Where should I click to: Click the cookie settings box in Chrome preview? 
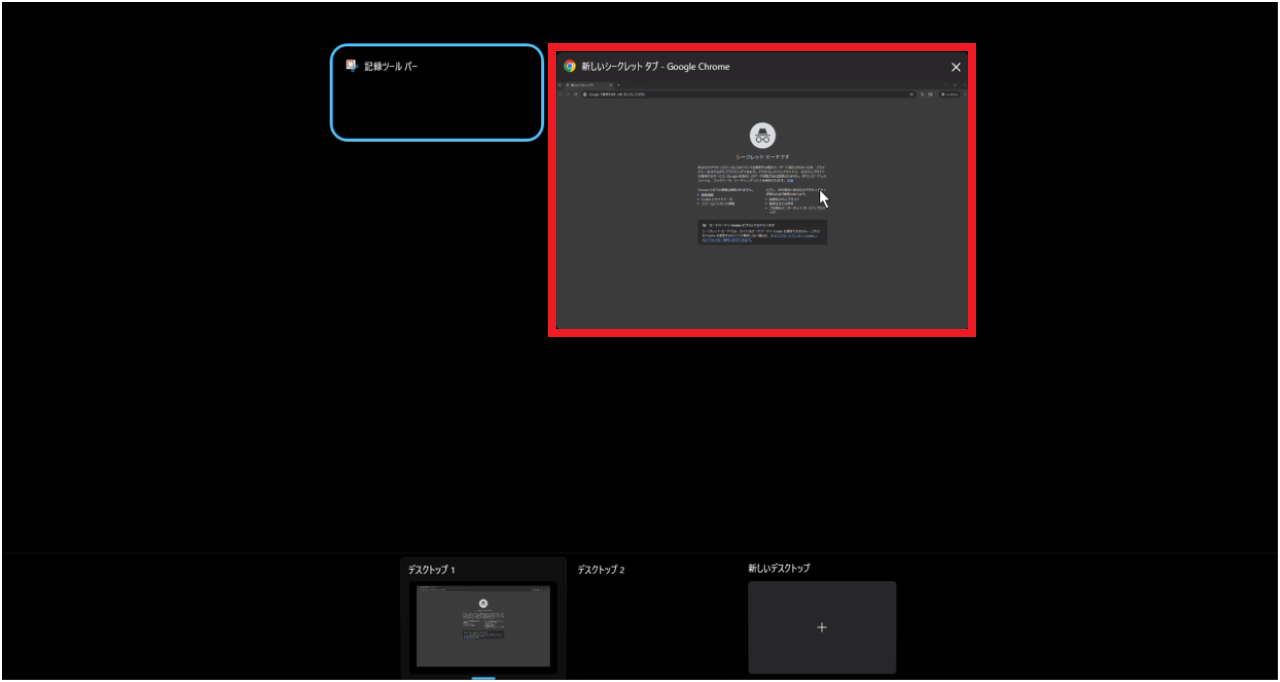coord(762,232)
